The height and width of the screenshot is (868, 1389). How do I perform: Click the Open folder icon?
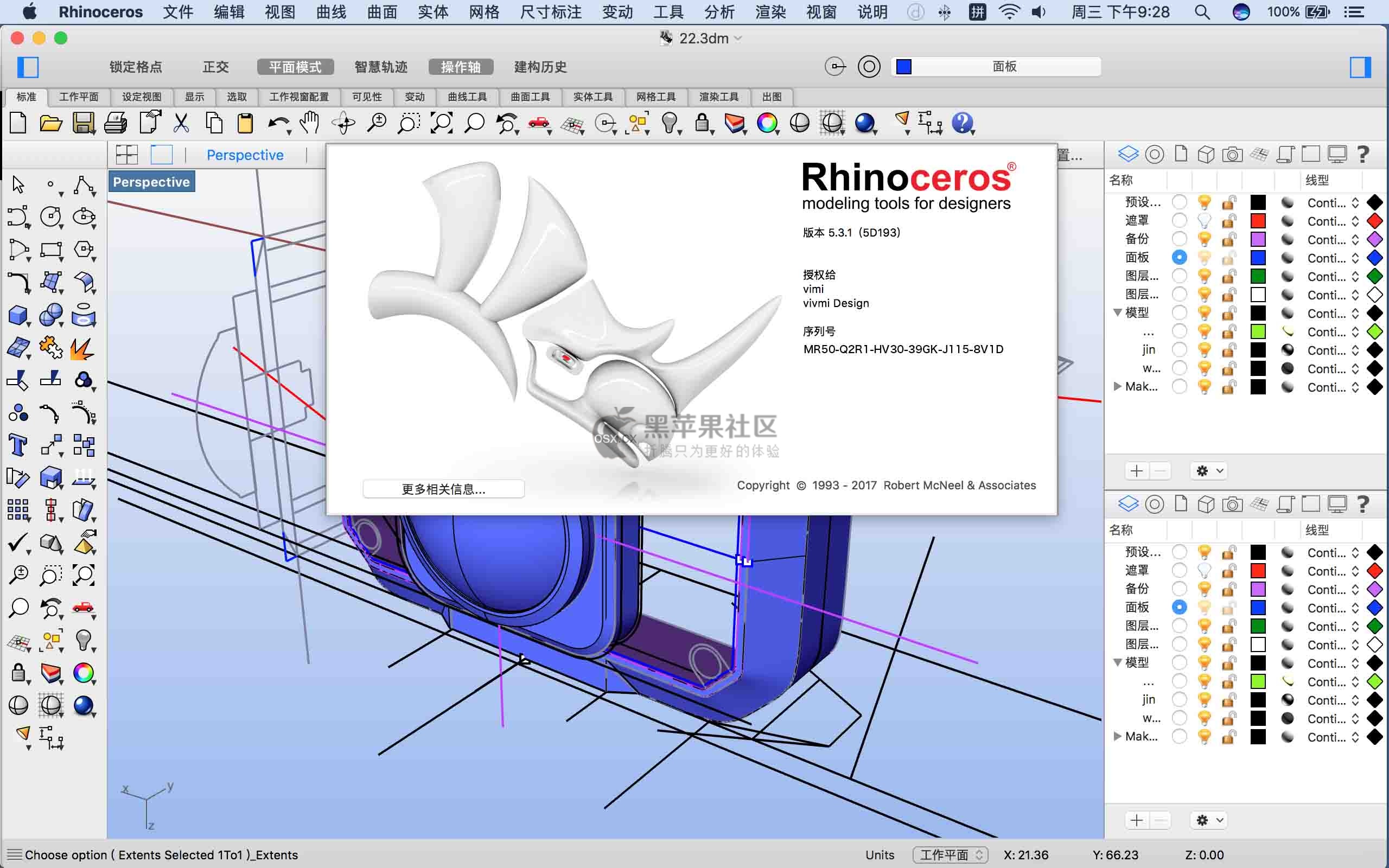(50, 123)
